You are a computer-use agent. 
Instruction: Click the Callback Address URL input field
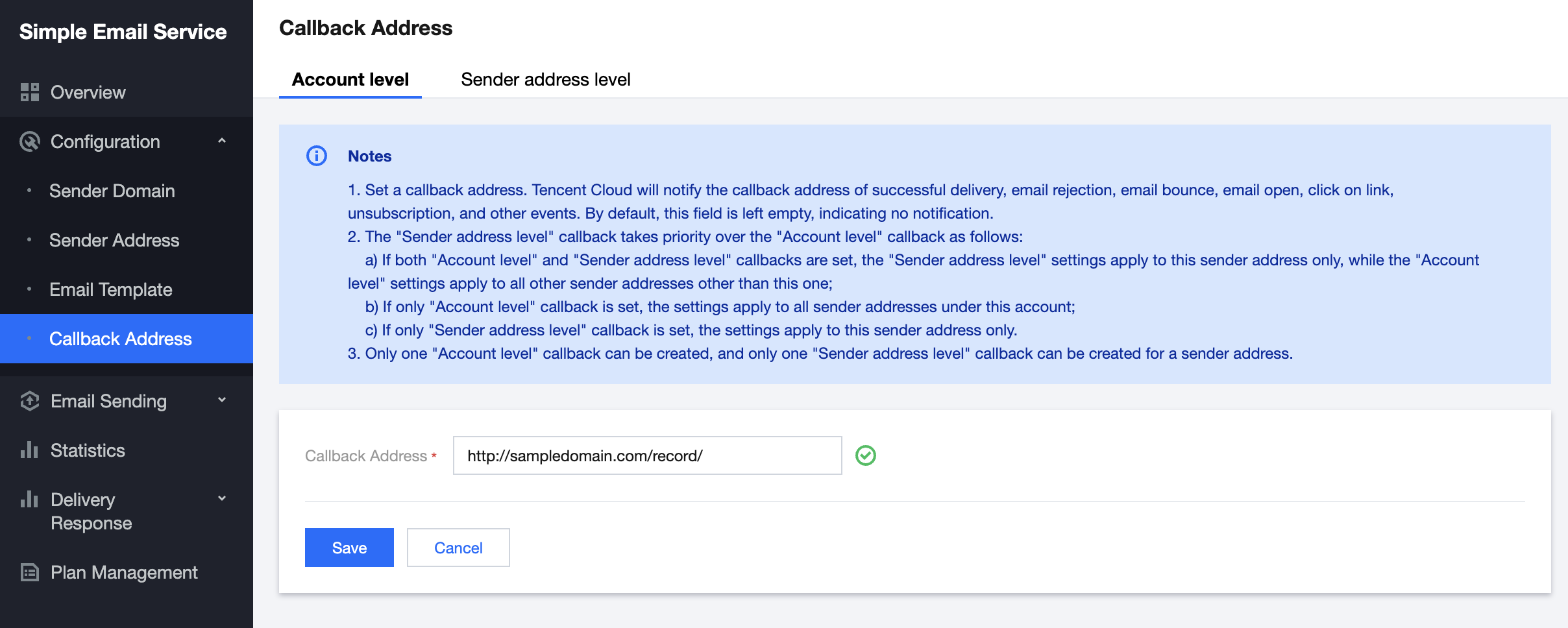click(x=647, y=455)
